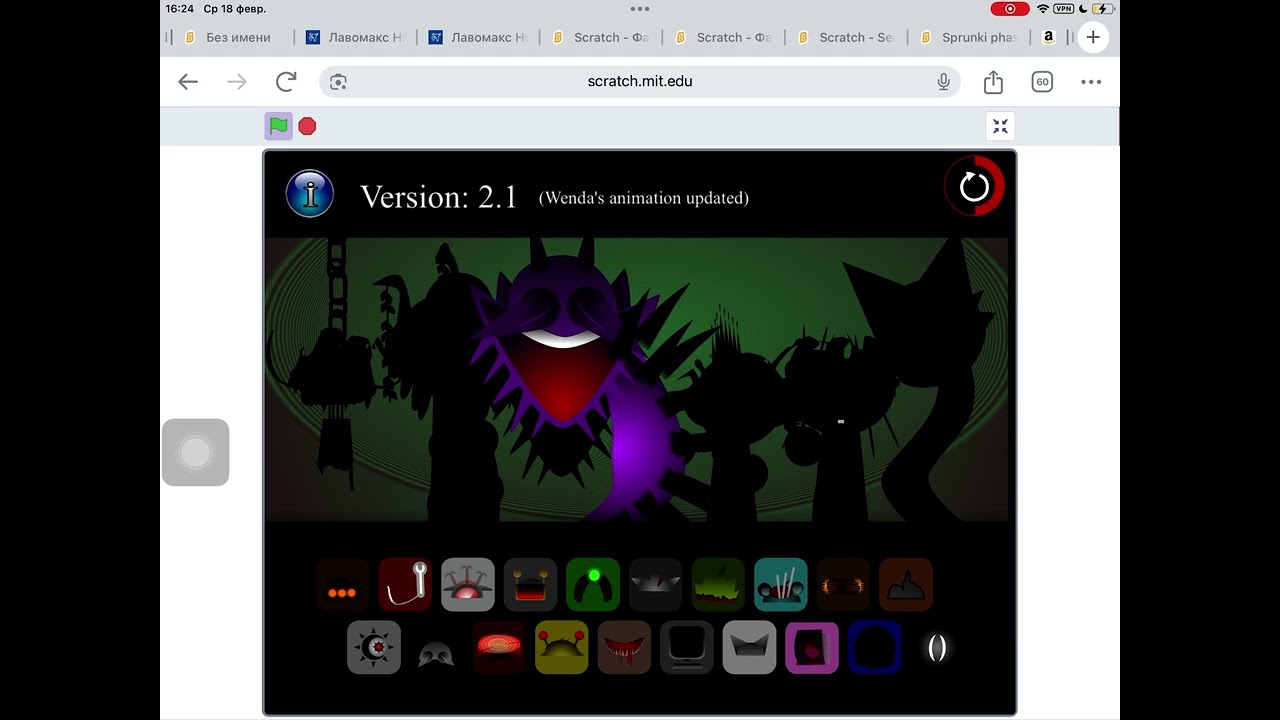The width and height of the screenshot is (1280, 720).
Task: Switch to the 'Sprunki phas' tab
Action: click(x=969, y=37)
